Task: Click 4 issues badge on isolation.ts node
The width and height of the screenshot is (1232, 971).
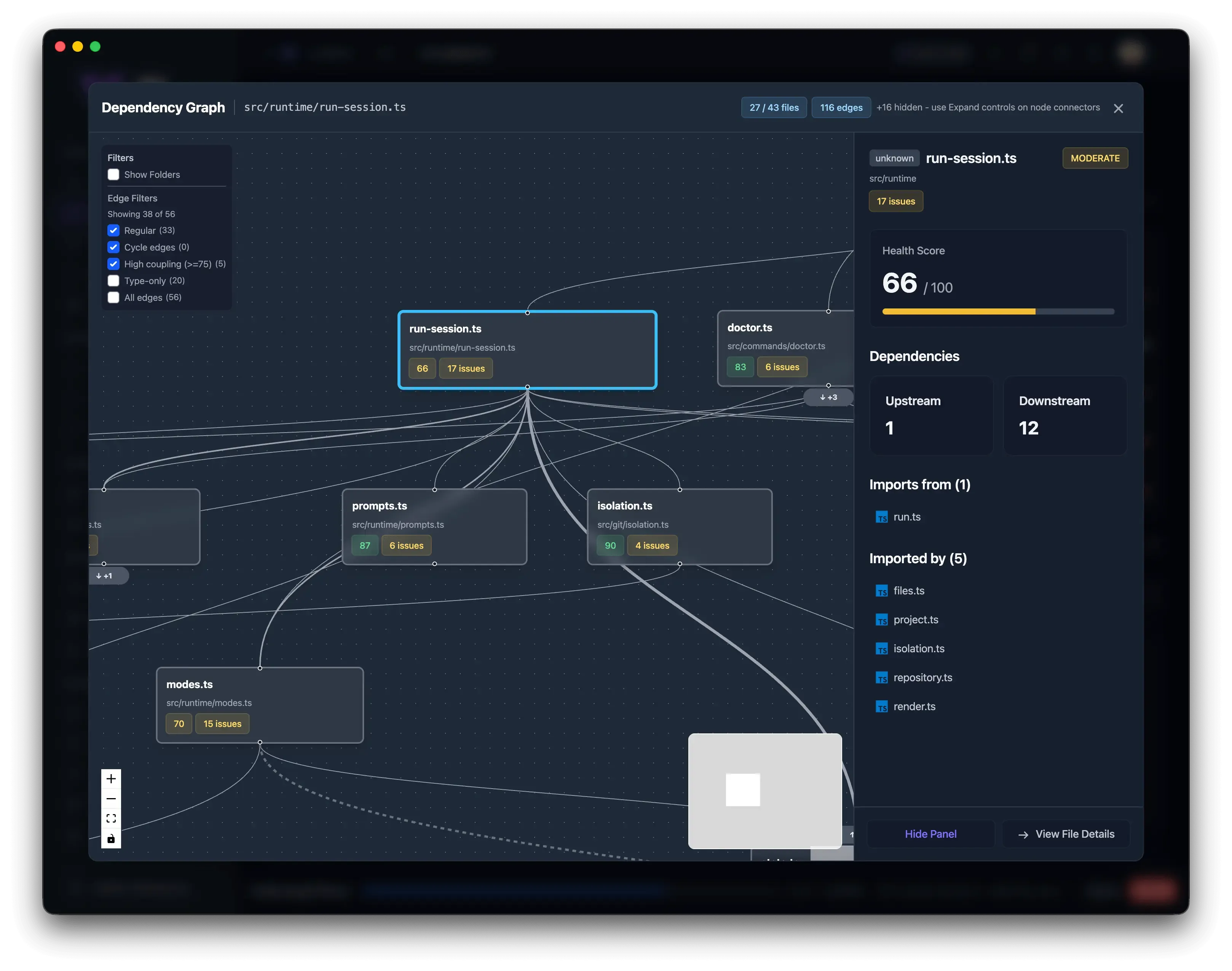Action: tap(653, 546)
